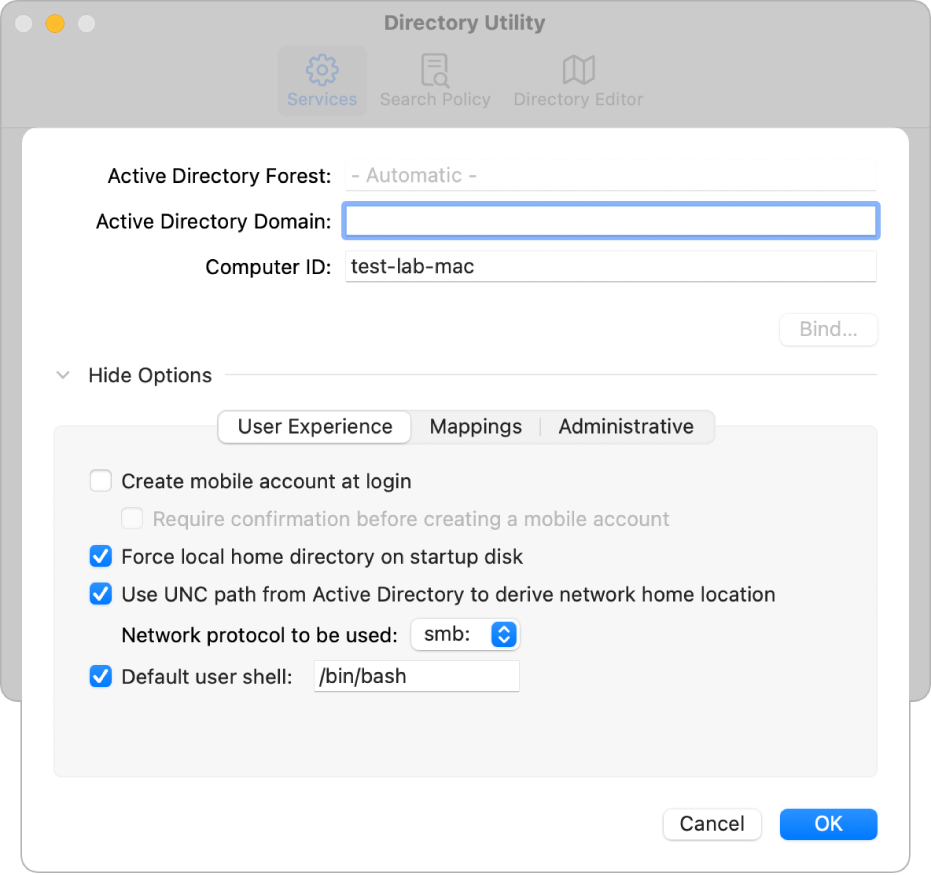Click the Hide Options label
This screenshot has height=875, width=931.
pos(150,375)
